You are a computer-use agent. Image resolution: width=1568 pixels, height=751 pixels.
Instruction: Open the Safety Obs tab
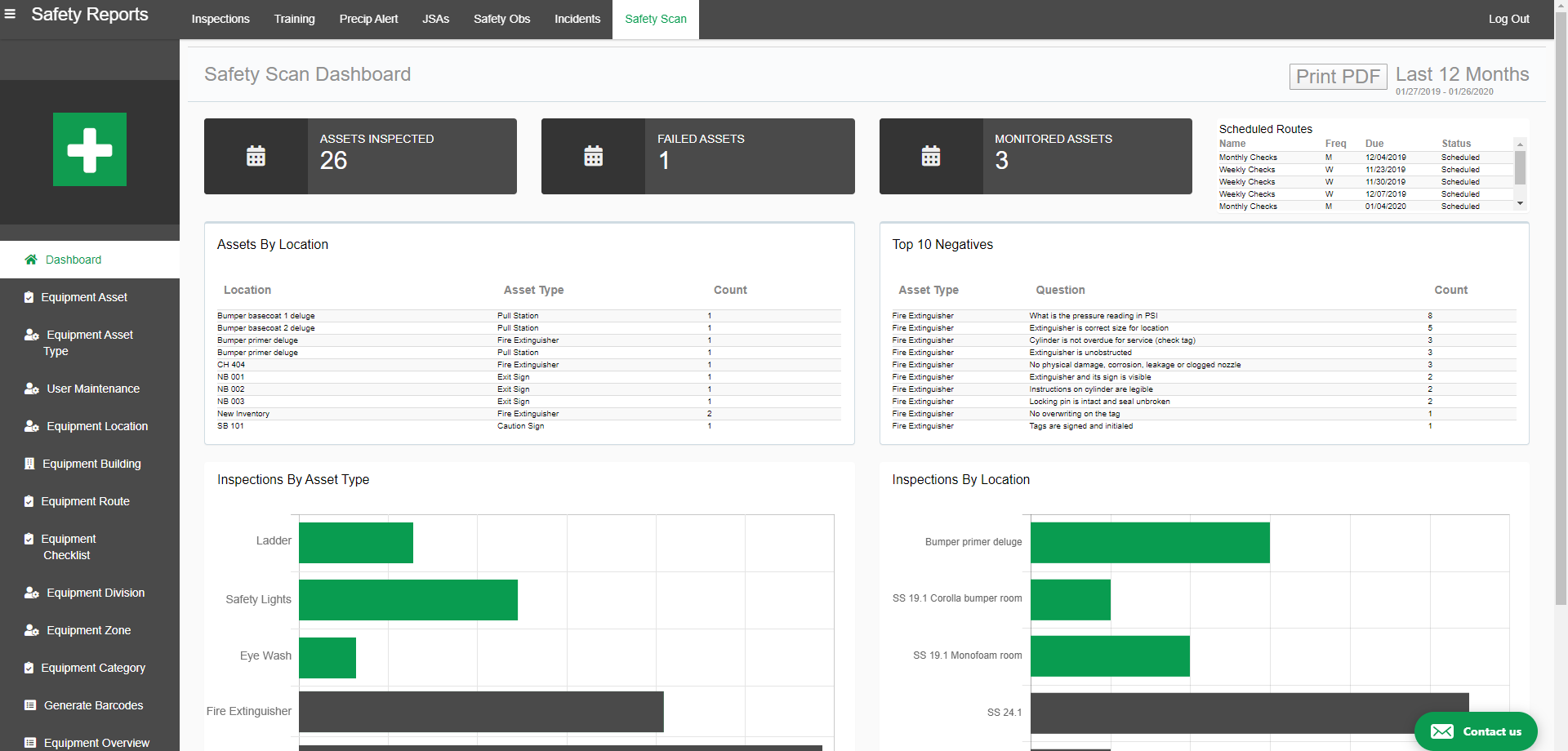501,19
